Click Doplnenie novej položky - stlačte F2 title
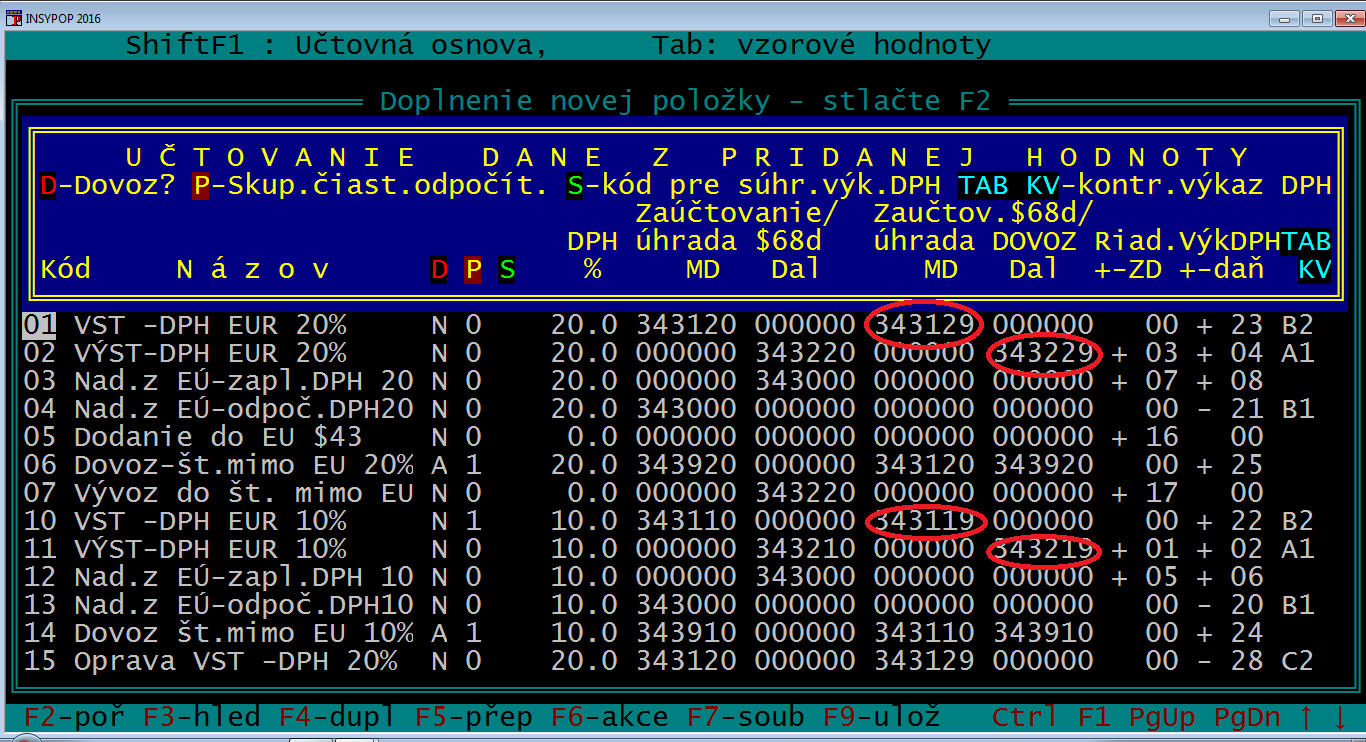The image size is (1366, 742). (x=685, y=101)
